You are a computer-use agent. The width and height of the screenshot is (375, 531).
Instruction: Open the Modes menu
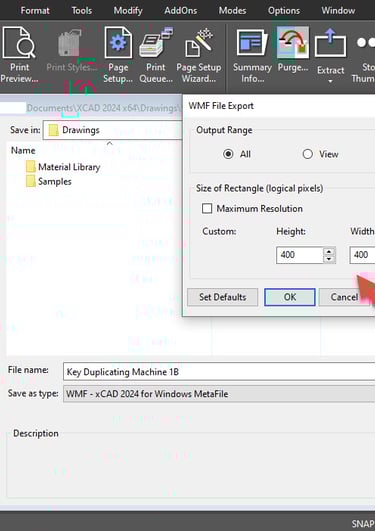tap(232, 10)
